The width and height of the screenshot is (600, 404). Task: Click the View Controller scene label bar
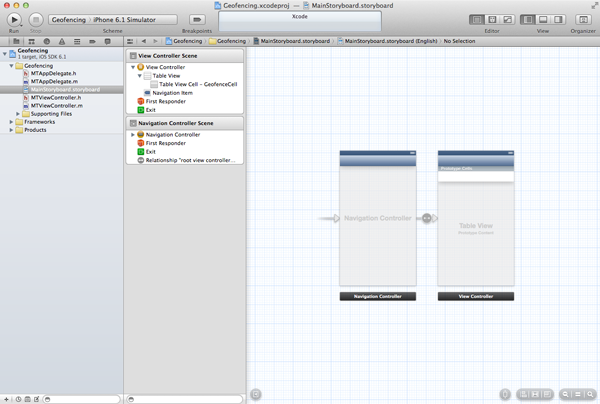click(x=476, y=296)
